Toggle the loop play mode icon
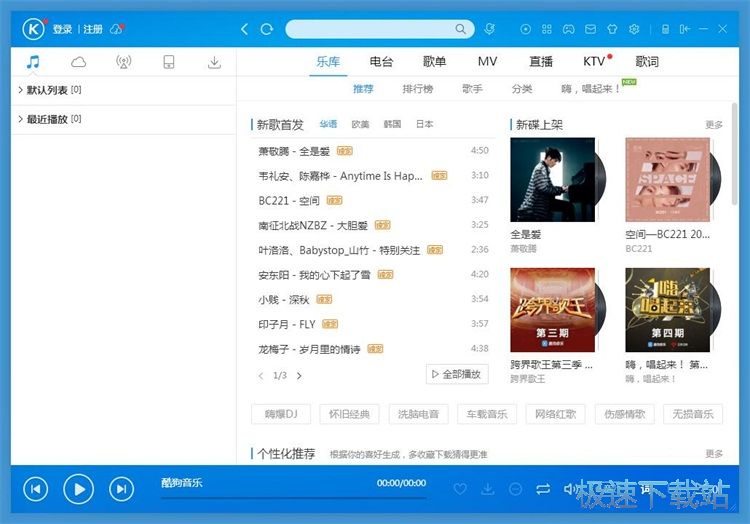 coord(543,489)
